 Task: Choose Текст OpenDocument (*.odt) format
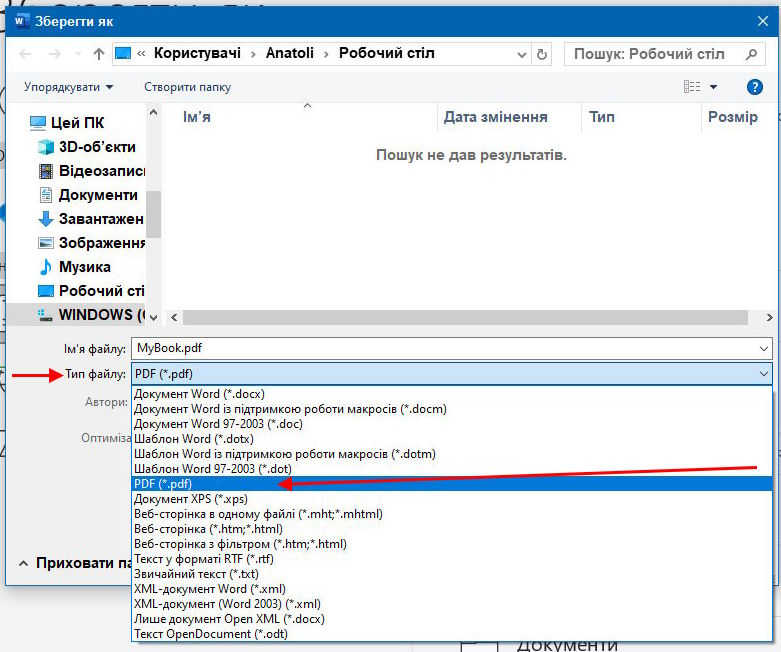(x=452, y=634)
